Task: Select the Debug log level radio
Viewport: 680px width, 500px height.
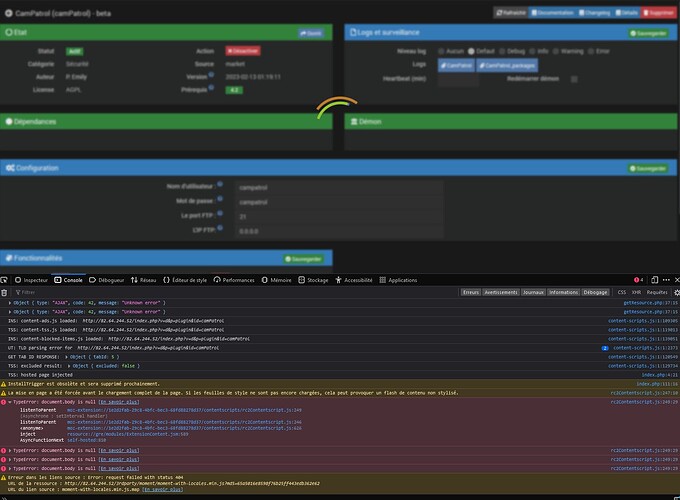Action: pos(502,51)
